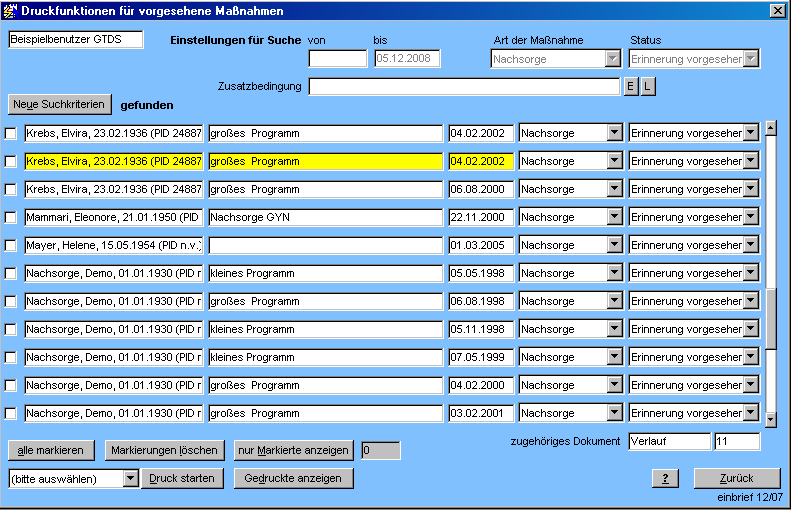Go back with the 'Zurück' button
Screen dimensions: 791x510
736,478
